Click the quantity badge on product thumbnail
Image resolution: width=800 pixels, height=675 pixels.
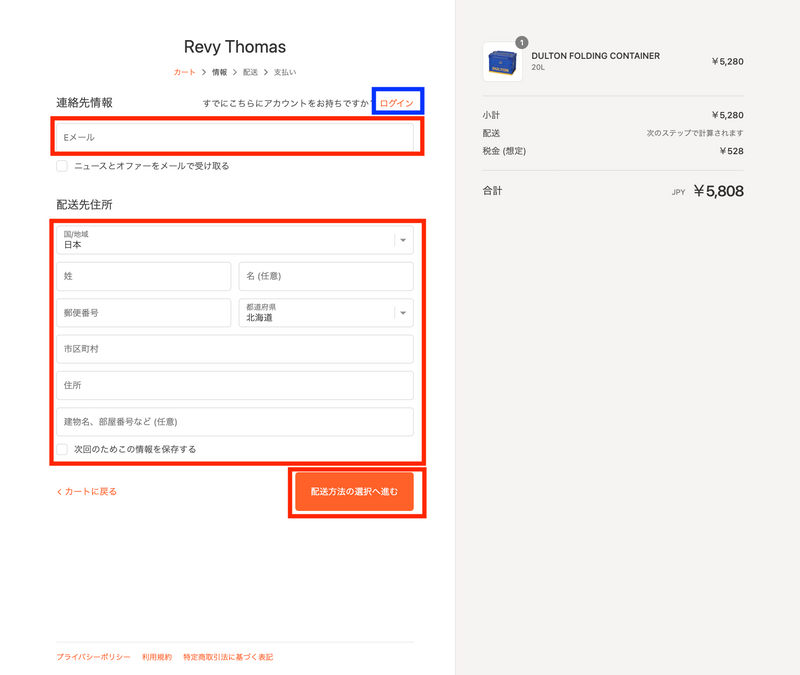click(521, 43)
